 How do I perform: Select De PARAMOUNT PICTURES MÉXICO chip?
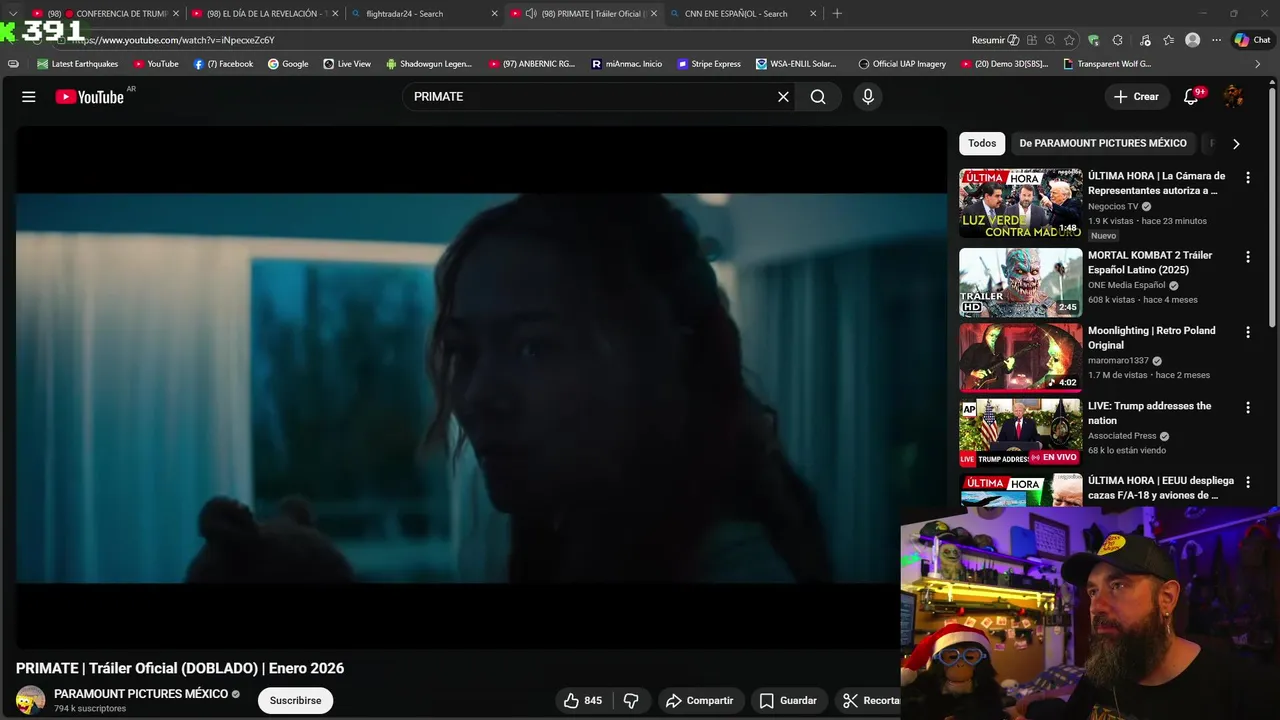pyautogui.click(x=1103, y=143)
